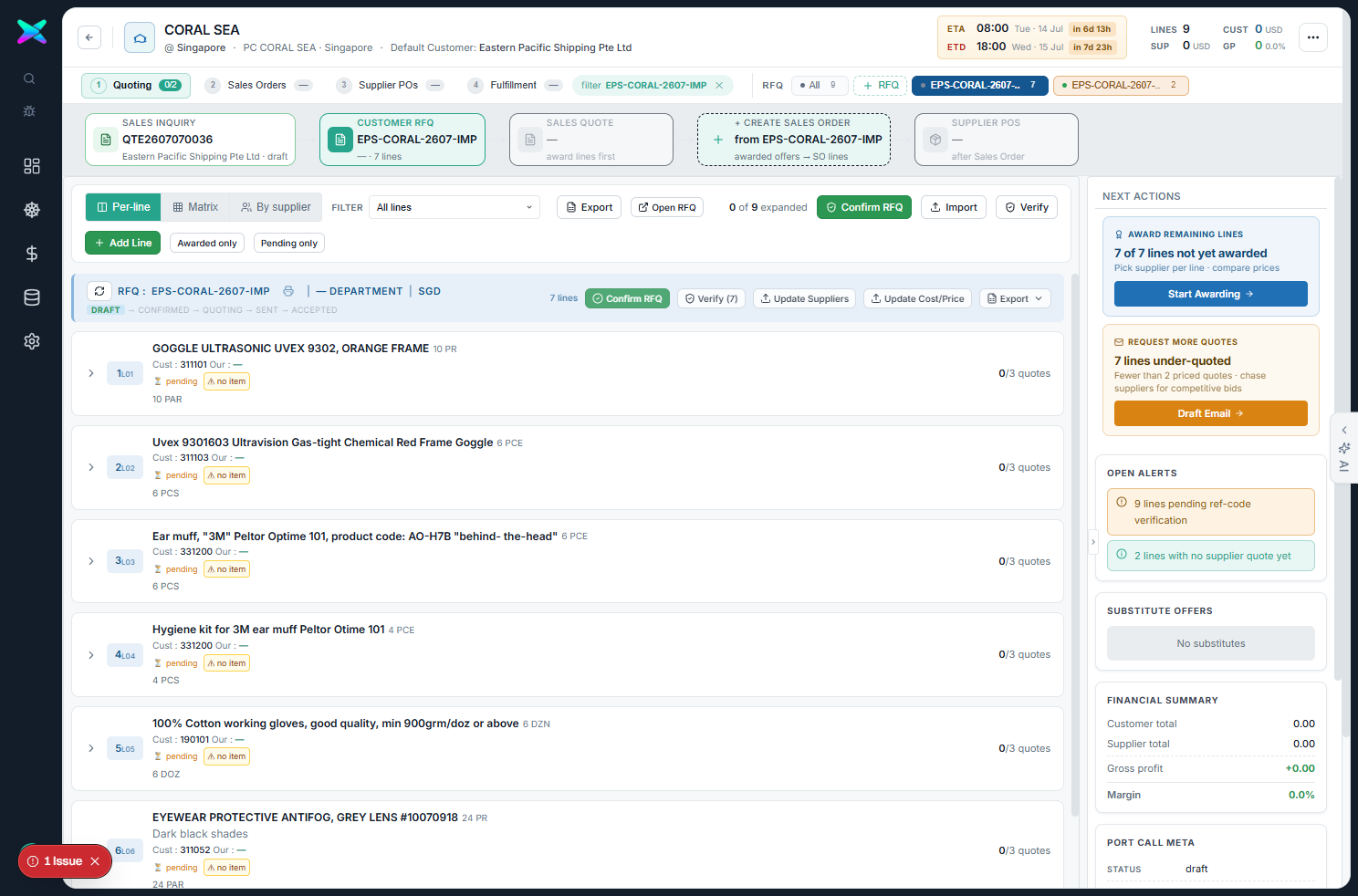Screen dimensions: 1358x896
Task: Open the Quoting stage tab
Action: [136, 85]
